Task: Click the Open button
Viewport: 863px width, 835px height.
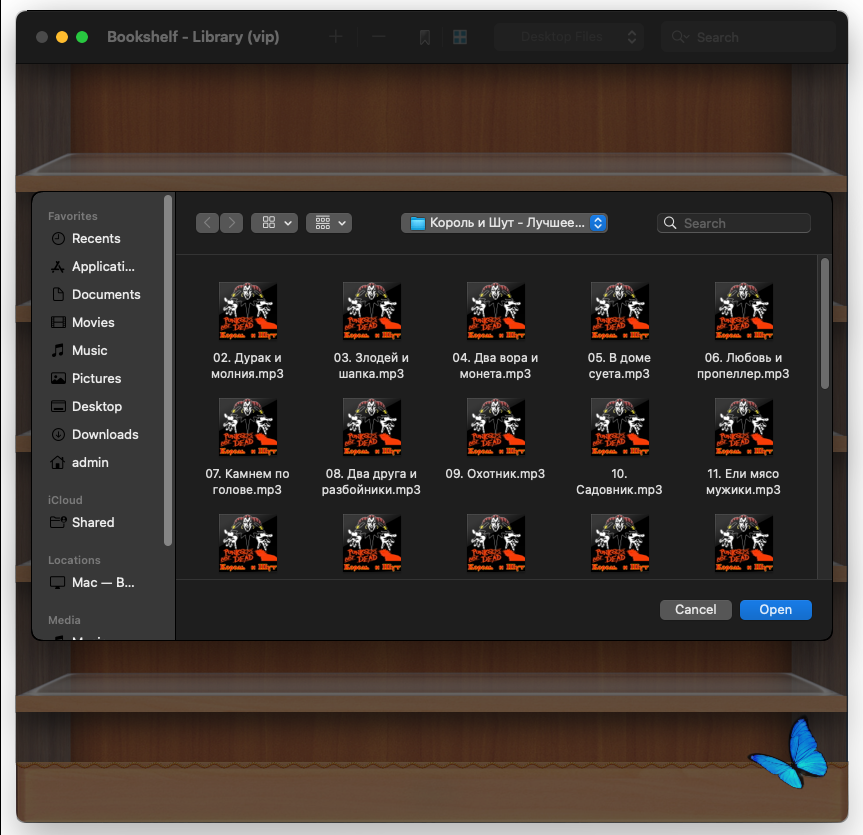Action: [775, 610]
